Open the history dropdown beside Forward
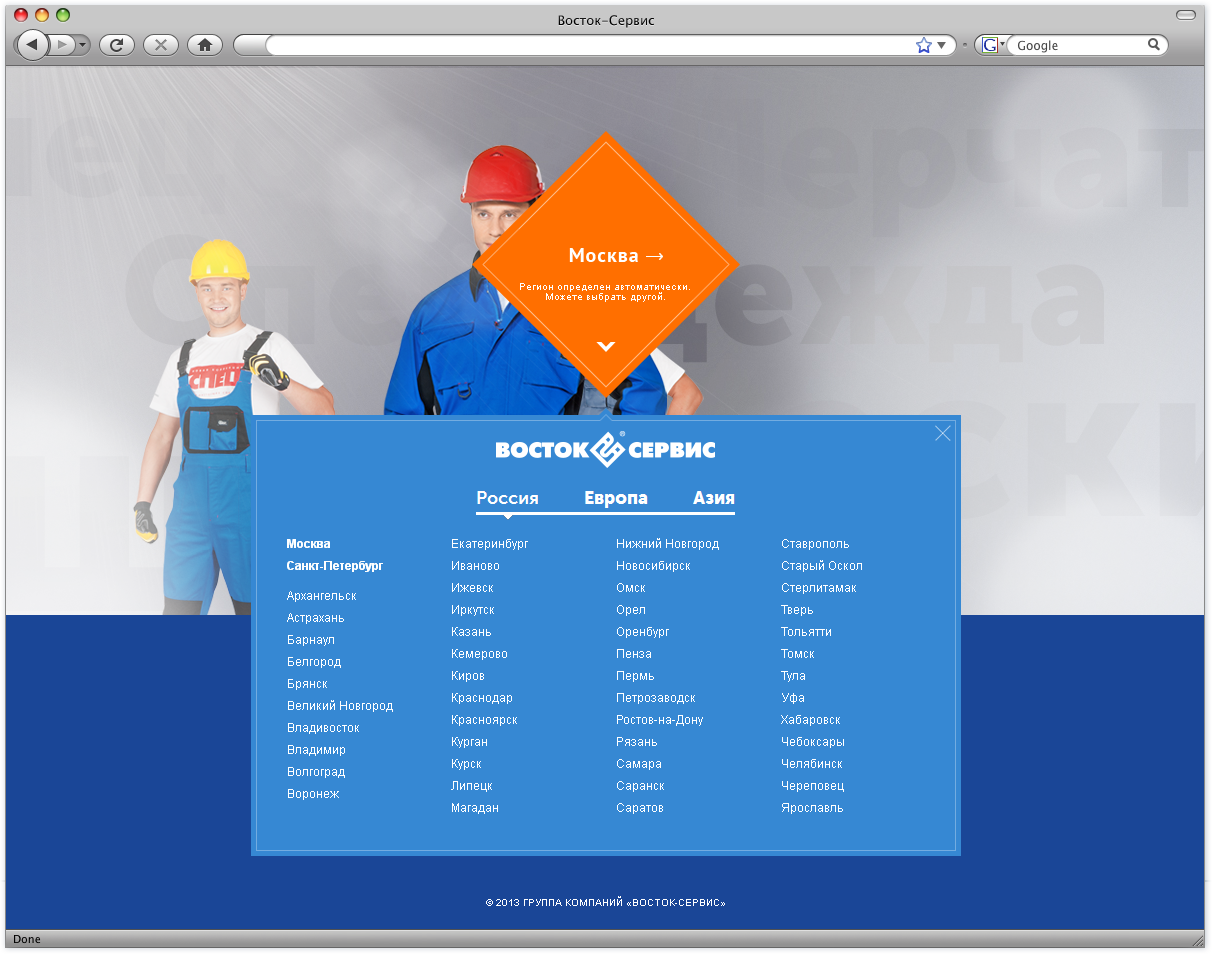This screenshot has height=954, width=1212. [82, 45]
